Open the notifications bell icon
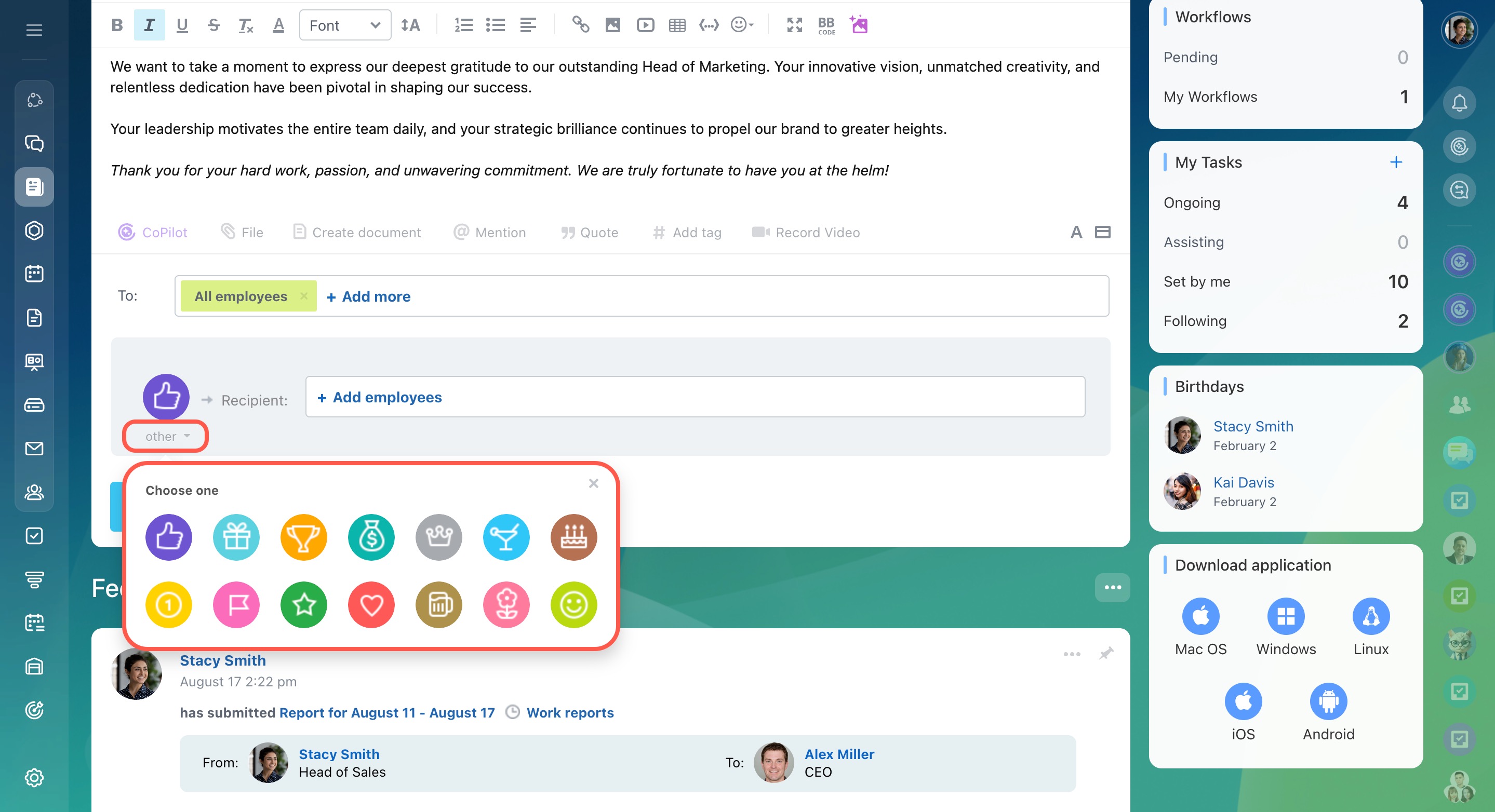This screenshot has height=812, width=1495. point(1459,103)
